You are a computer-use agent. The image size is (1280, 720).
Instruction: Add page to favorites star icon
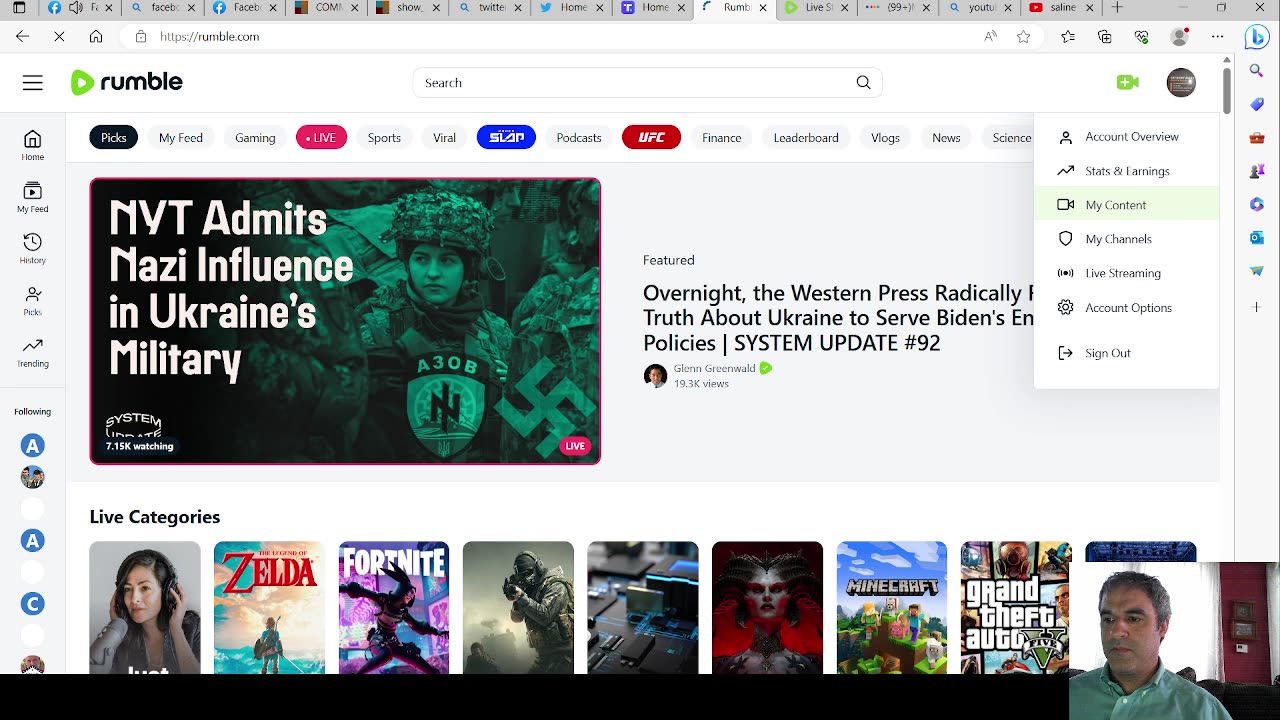point(1023,37)
